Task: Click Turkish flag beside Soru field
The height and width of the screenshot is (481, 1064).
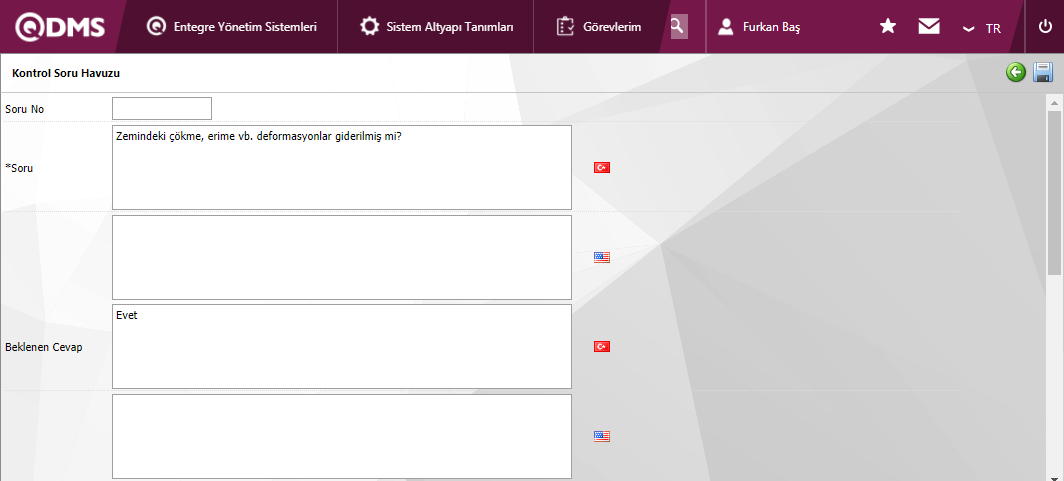Action: 602,168
